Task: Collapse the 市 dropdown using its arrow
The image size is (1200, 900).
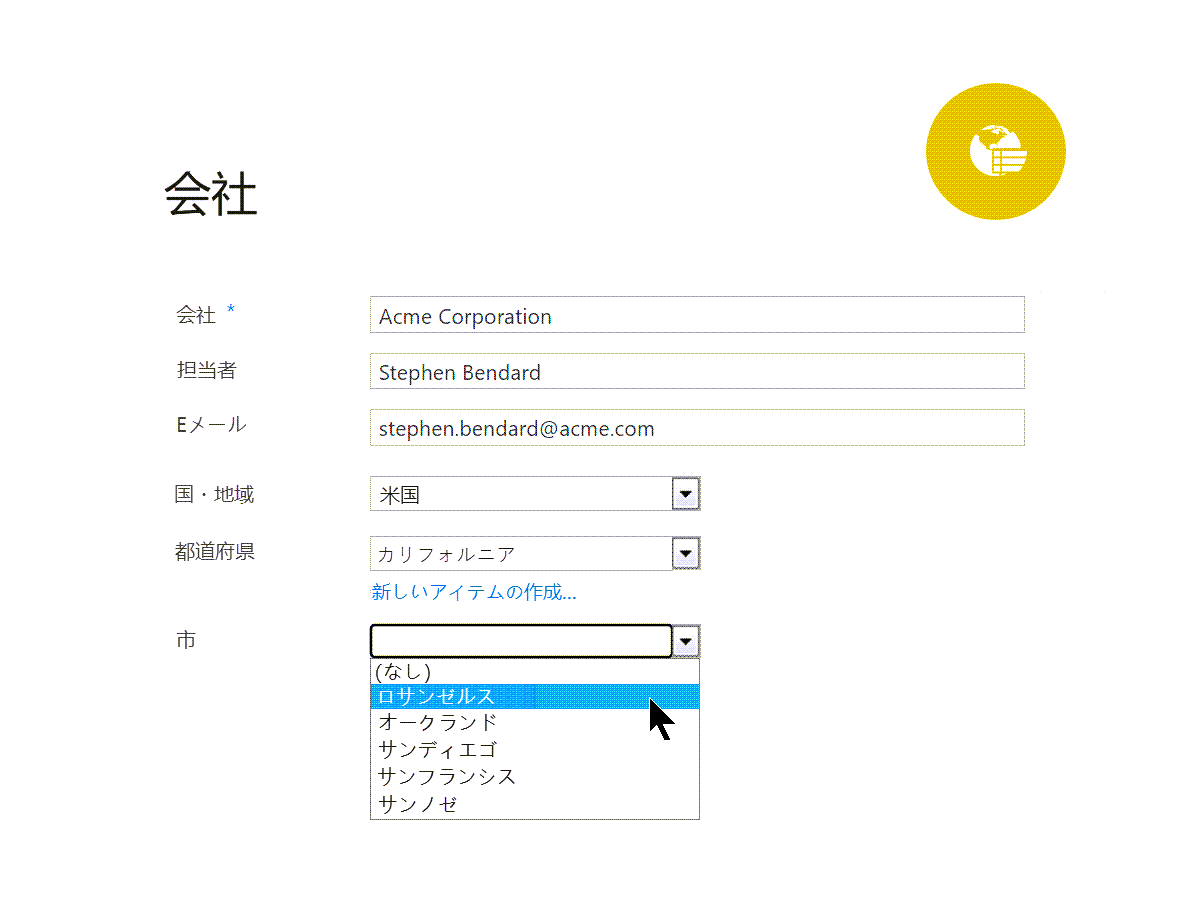Action: (685, 641)
